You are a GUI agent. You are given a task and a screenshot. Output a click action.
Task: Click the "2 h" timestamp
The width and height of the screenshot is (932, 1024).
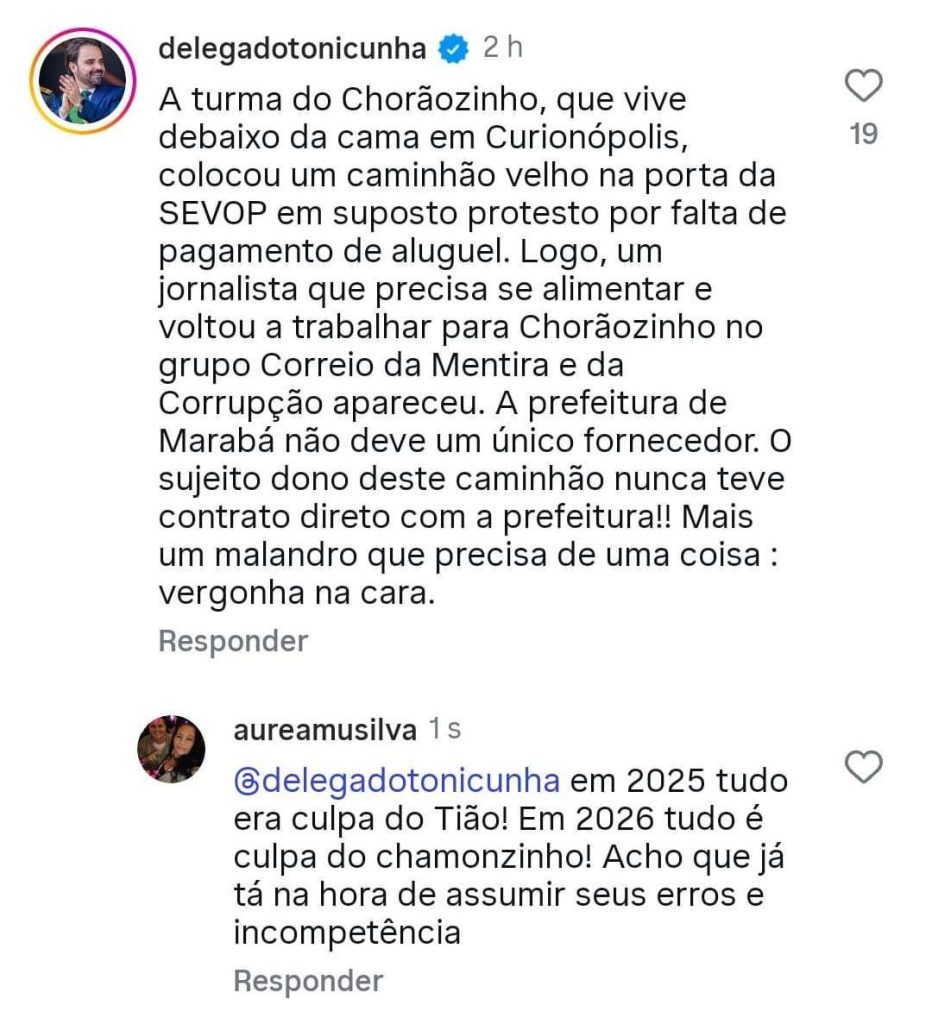pyautogui.click(x=502, y=47)
